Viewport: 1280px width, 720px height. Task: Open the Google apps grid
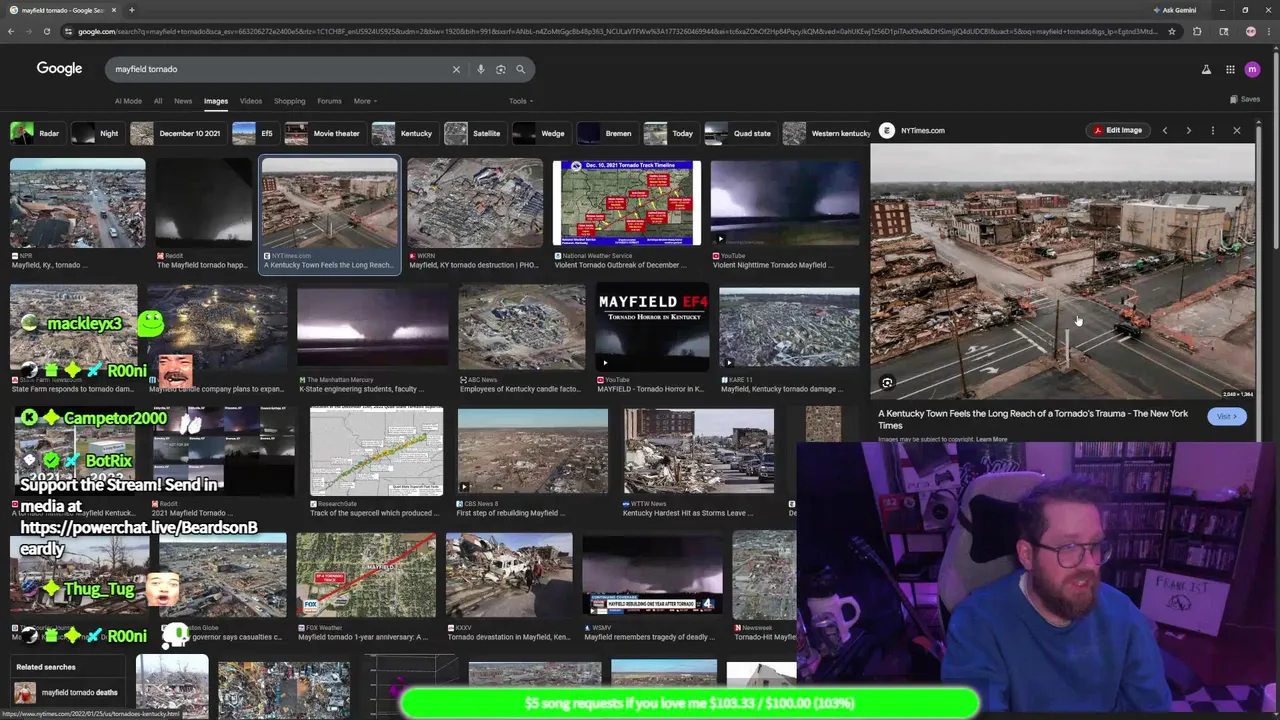click(x=1230, y=69)
